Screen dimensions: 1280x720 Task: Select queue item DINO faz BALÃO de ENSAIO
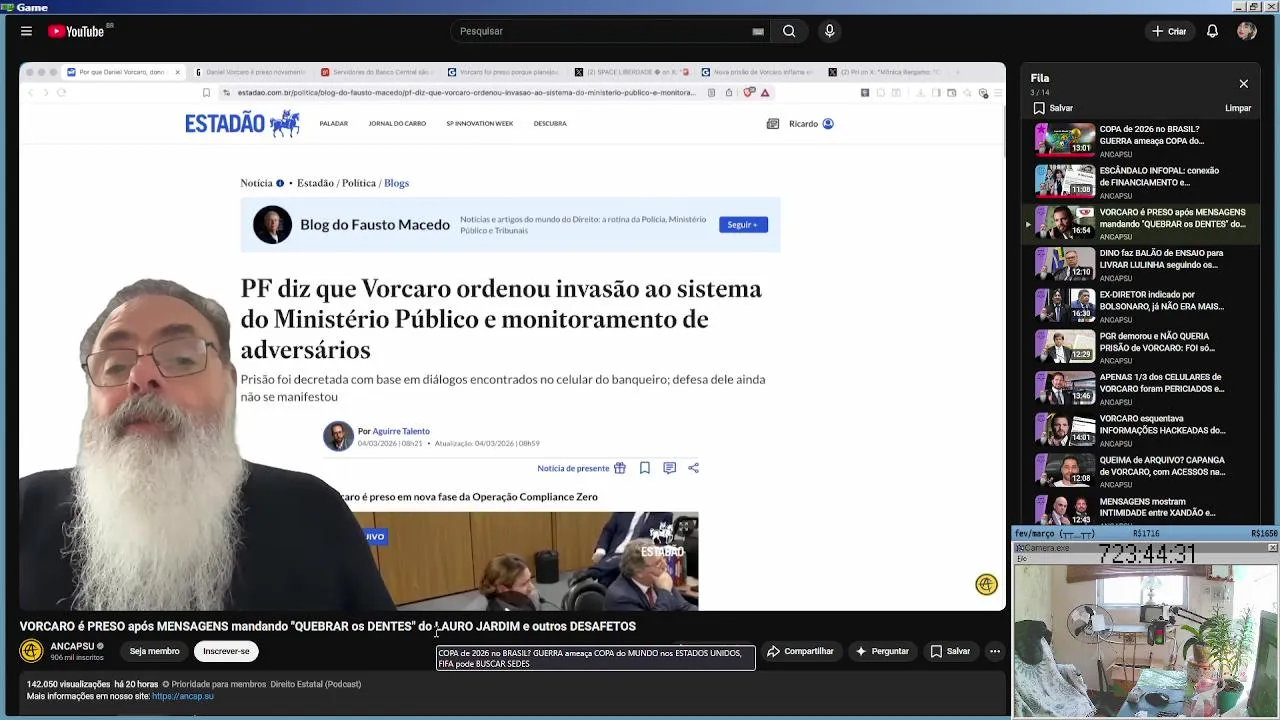point(1142,264)
